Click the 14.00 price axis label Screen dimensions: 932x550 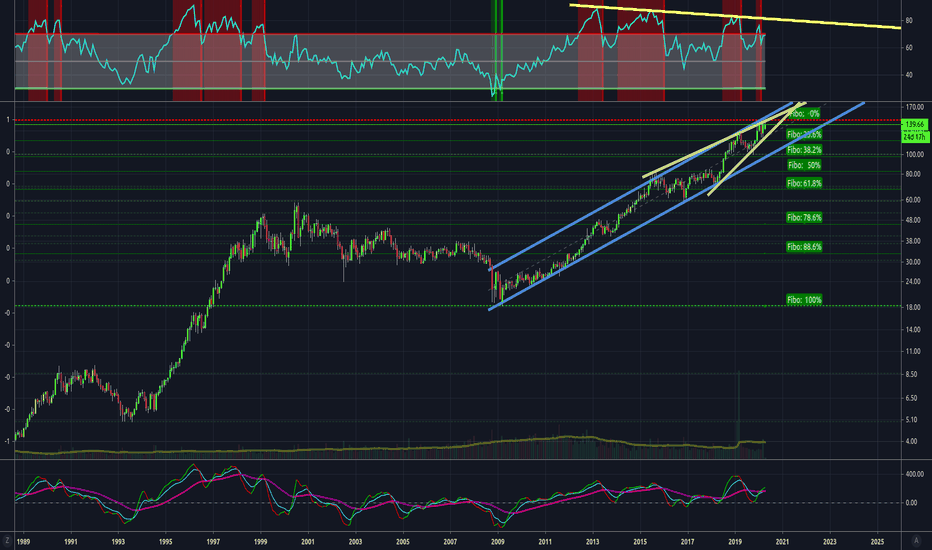coord(914,329)
